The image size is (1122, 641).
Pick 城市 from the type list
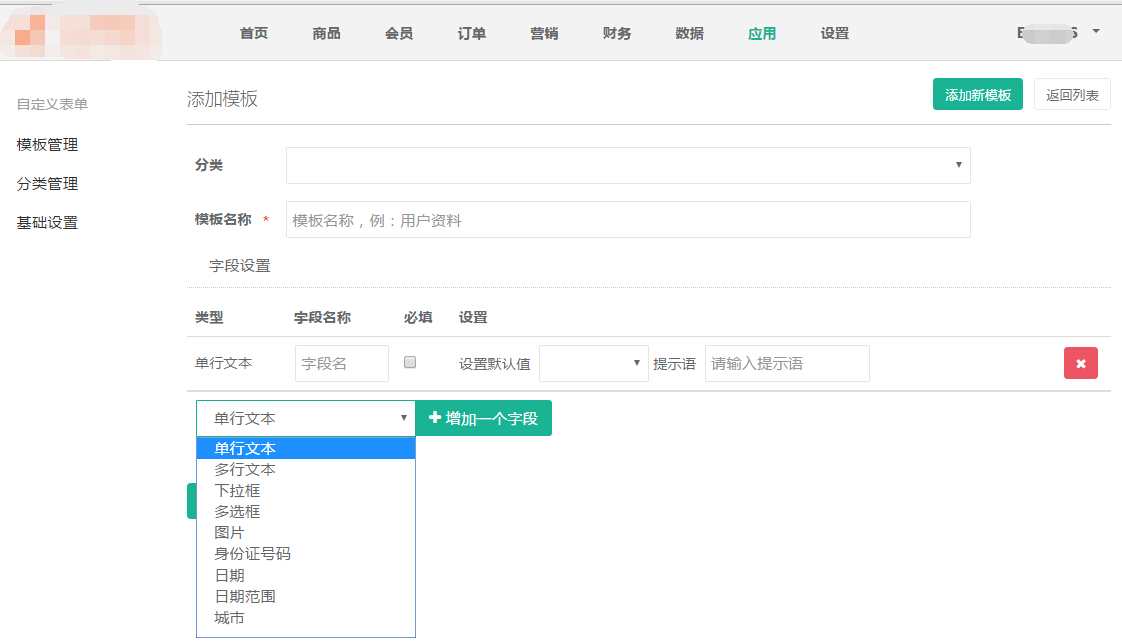click(x=230, y=618)
